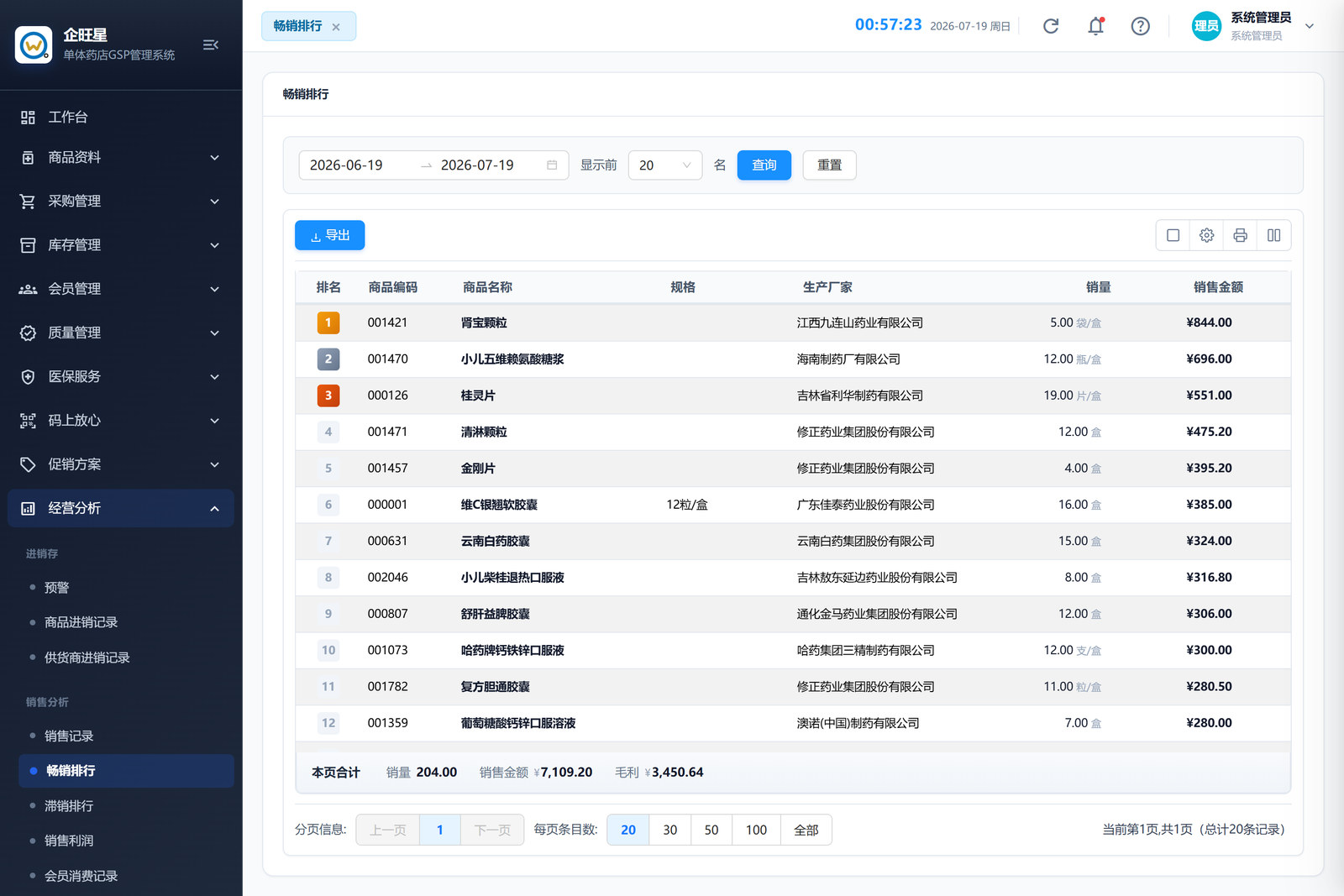Viewport: 1344px width, 896px height.
Task: Set 30 items per page
Action: coord(669,830)
